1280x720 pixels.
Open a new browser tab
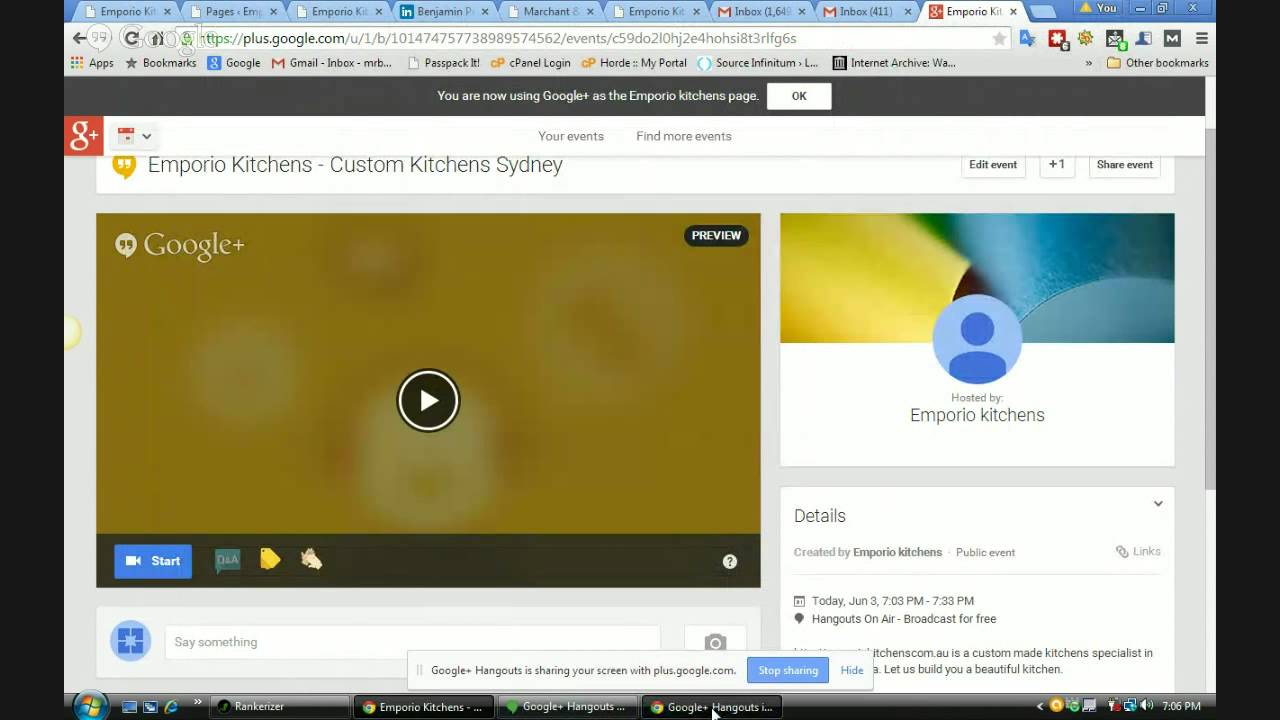1042,12
